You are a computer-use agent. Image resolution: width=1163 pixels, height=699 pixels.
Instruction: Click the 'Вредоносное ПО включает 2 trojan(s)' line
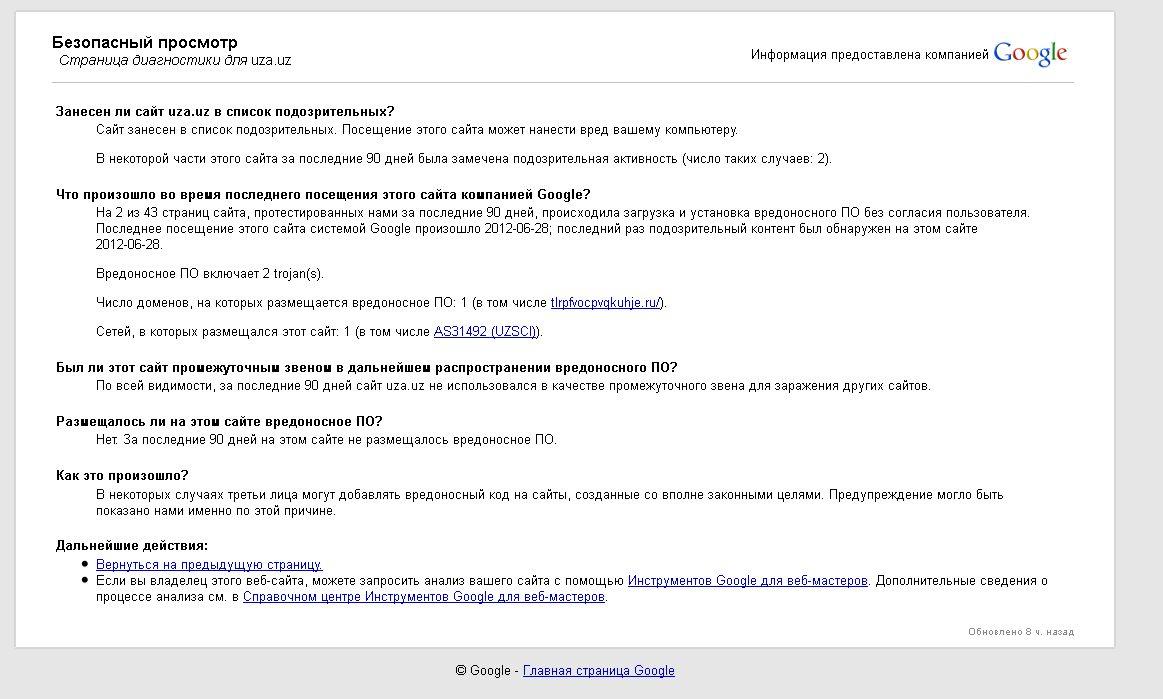tap(210, 274)
